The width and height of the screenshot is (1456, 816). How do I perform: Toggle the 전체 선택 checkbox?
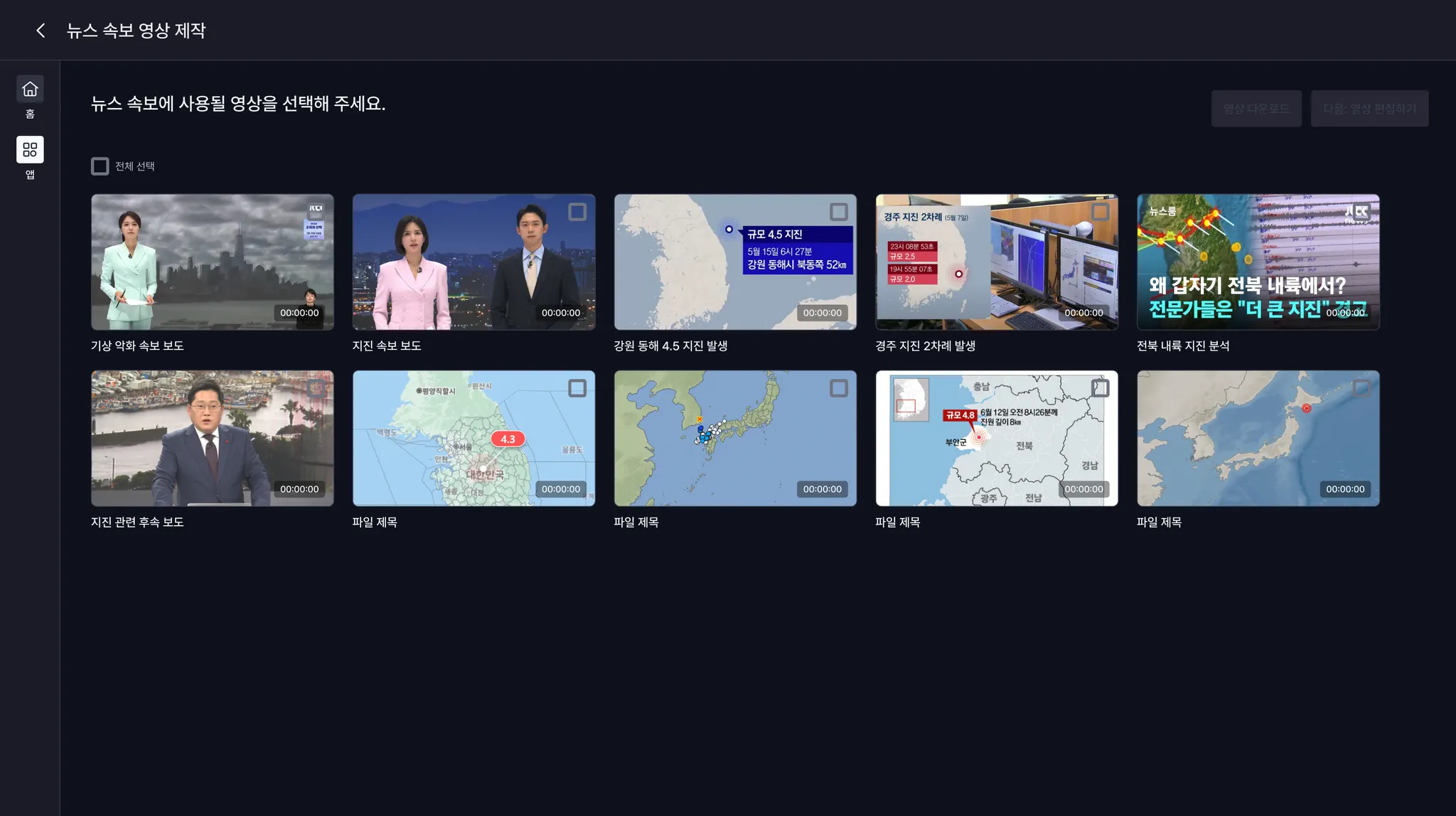point(100,166)
